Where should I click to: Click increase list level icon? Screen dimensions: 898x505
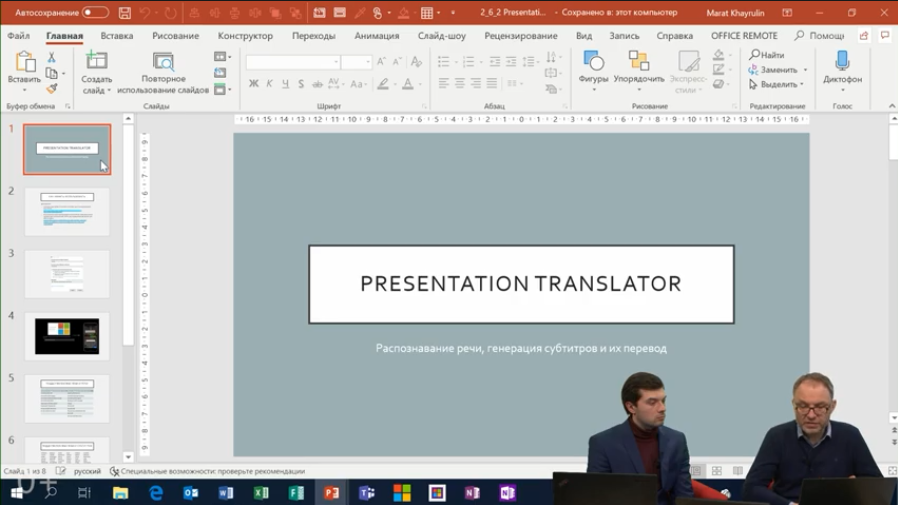pos(511,61)
